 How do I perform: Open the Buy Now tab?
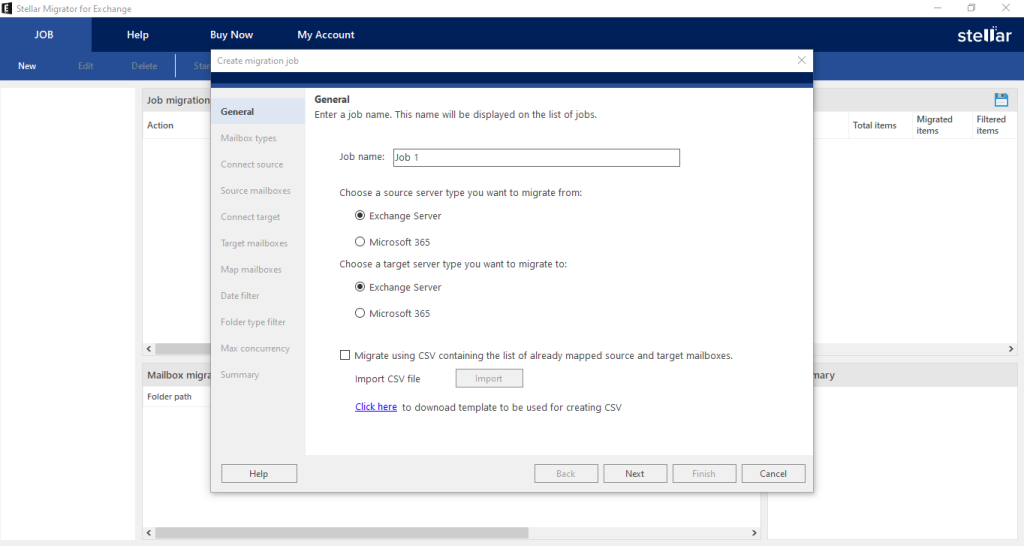(x=231, y=35)
